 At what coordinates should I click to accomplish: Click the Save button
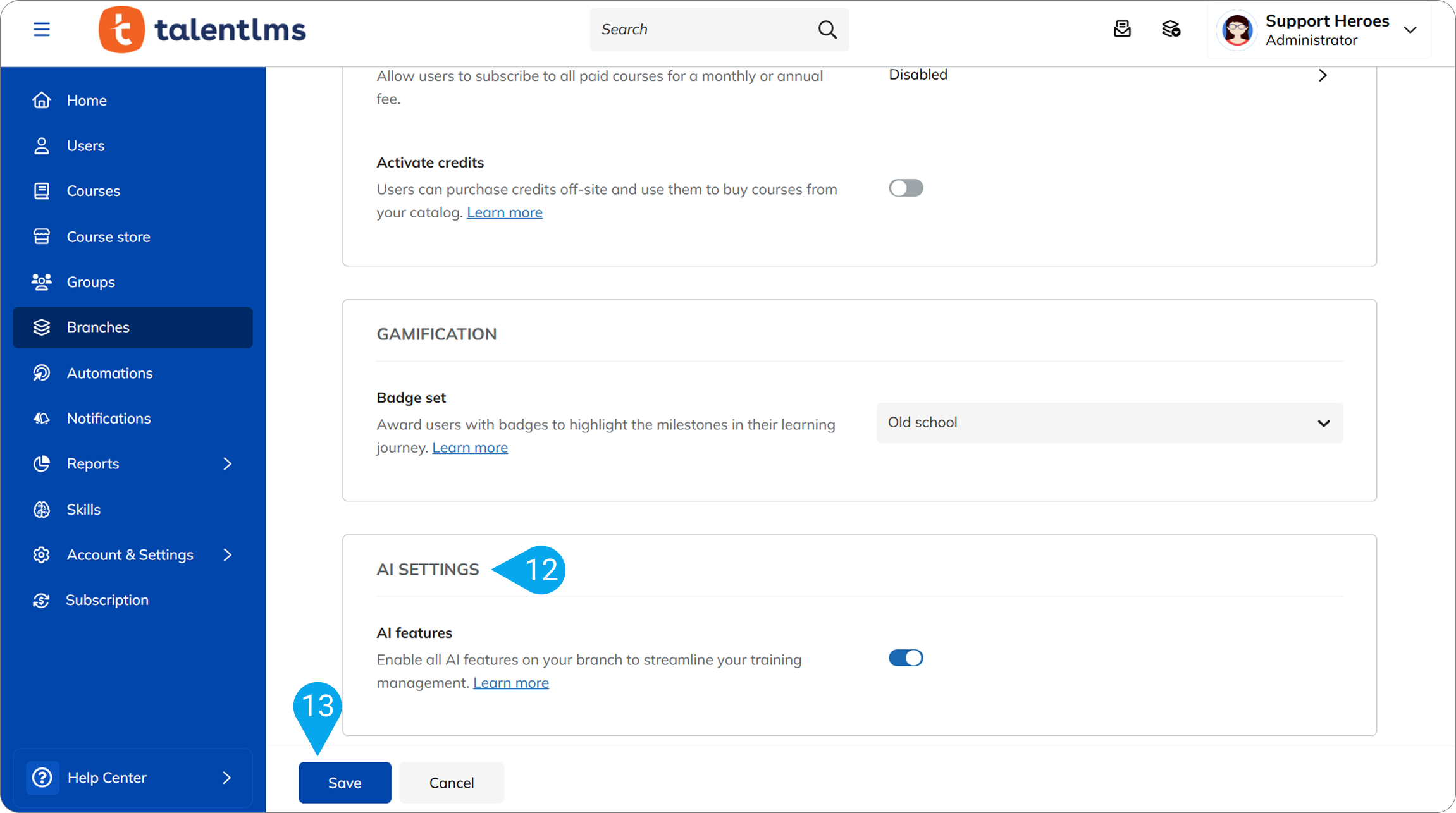coord(345,783)
